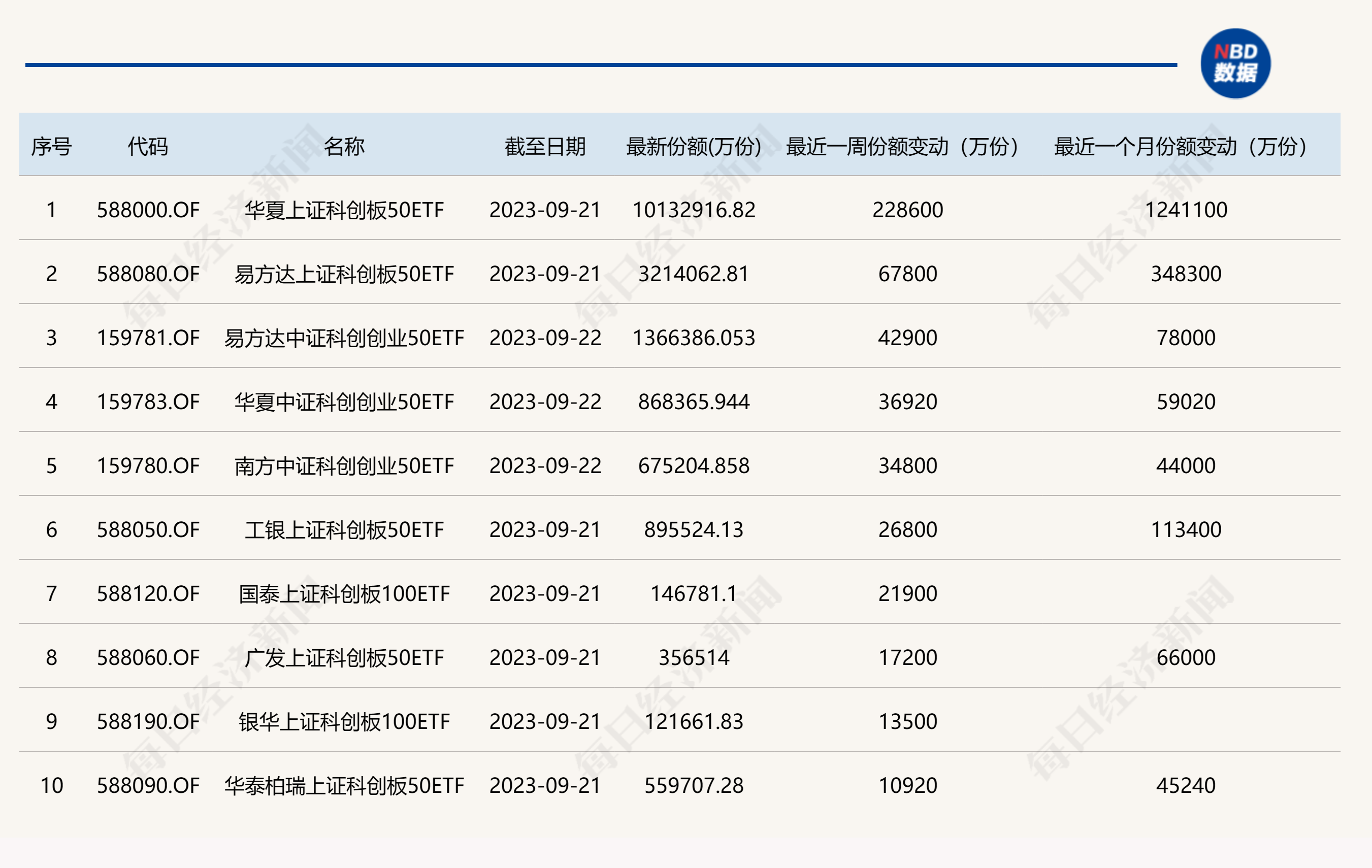Click row number 10
This screenshot has height=868, width=1372.
pos(51,785)
